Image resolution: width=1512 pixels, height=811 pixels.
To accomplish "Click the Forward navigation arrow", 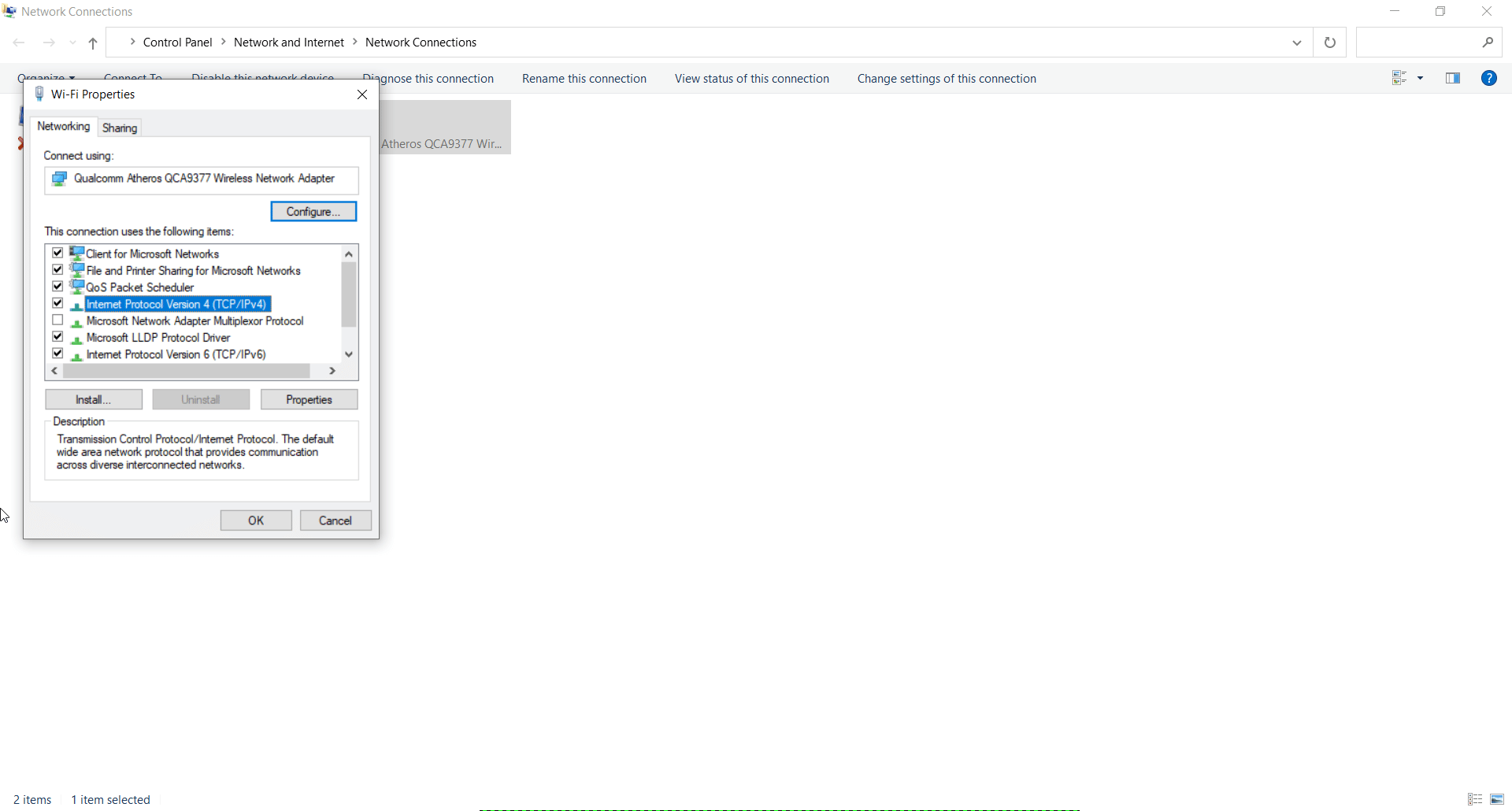I will (49, 43).
